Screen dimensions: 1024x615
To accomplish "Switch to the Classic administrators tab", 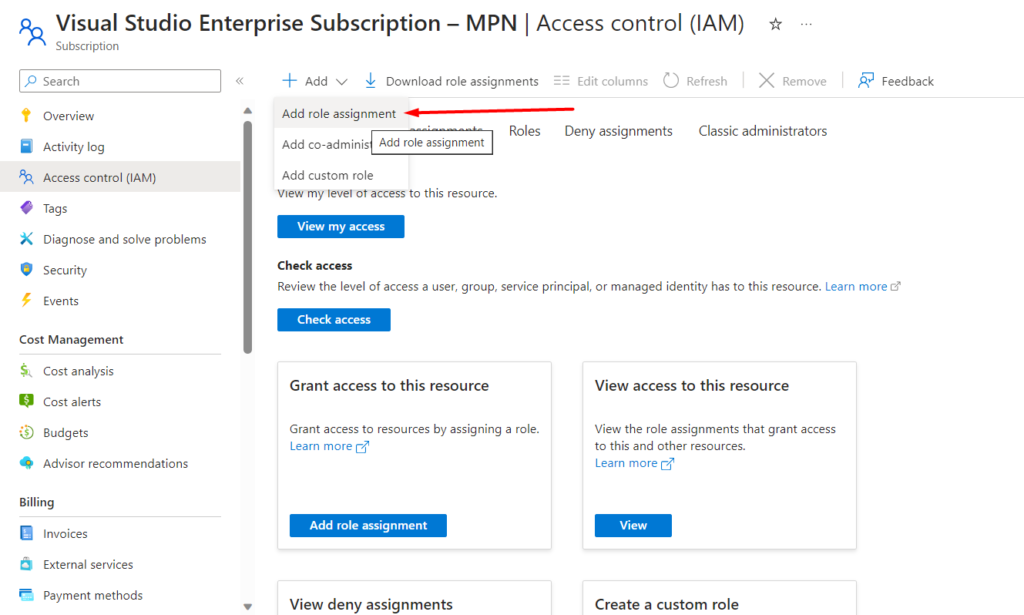I will [763, 131].
